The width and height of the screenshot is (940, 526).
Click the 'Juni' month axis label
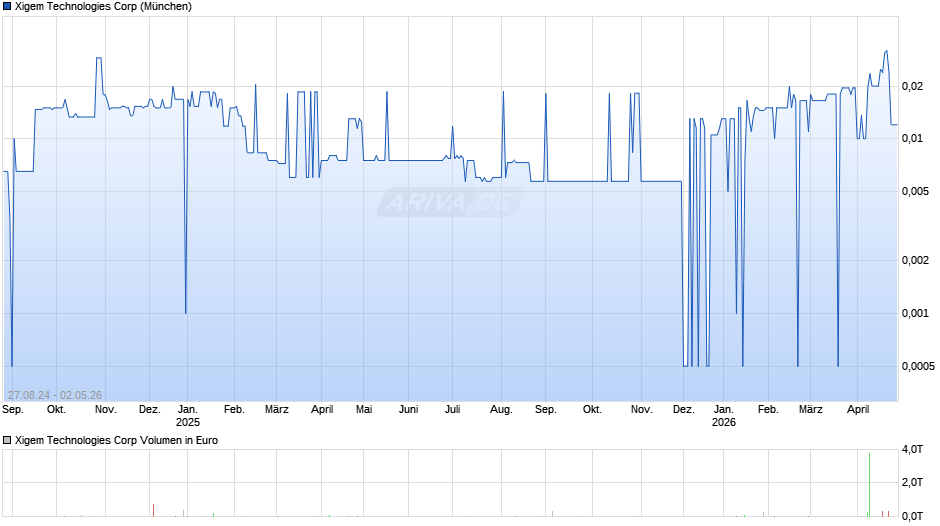click(x=408, y=410)
